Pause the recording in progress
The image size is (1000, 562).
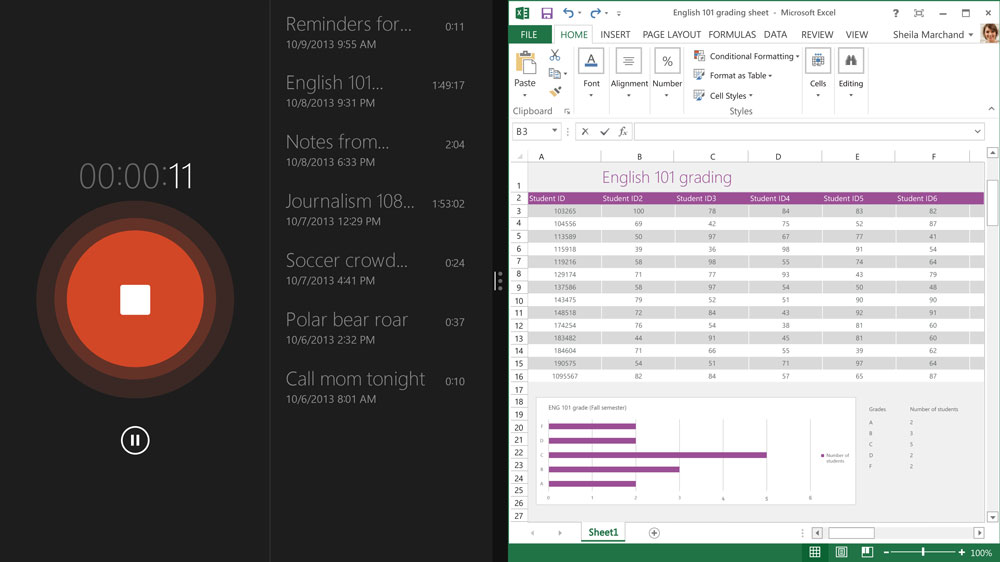point(135,439)
